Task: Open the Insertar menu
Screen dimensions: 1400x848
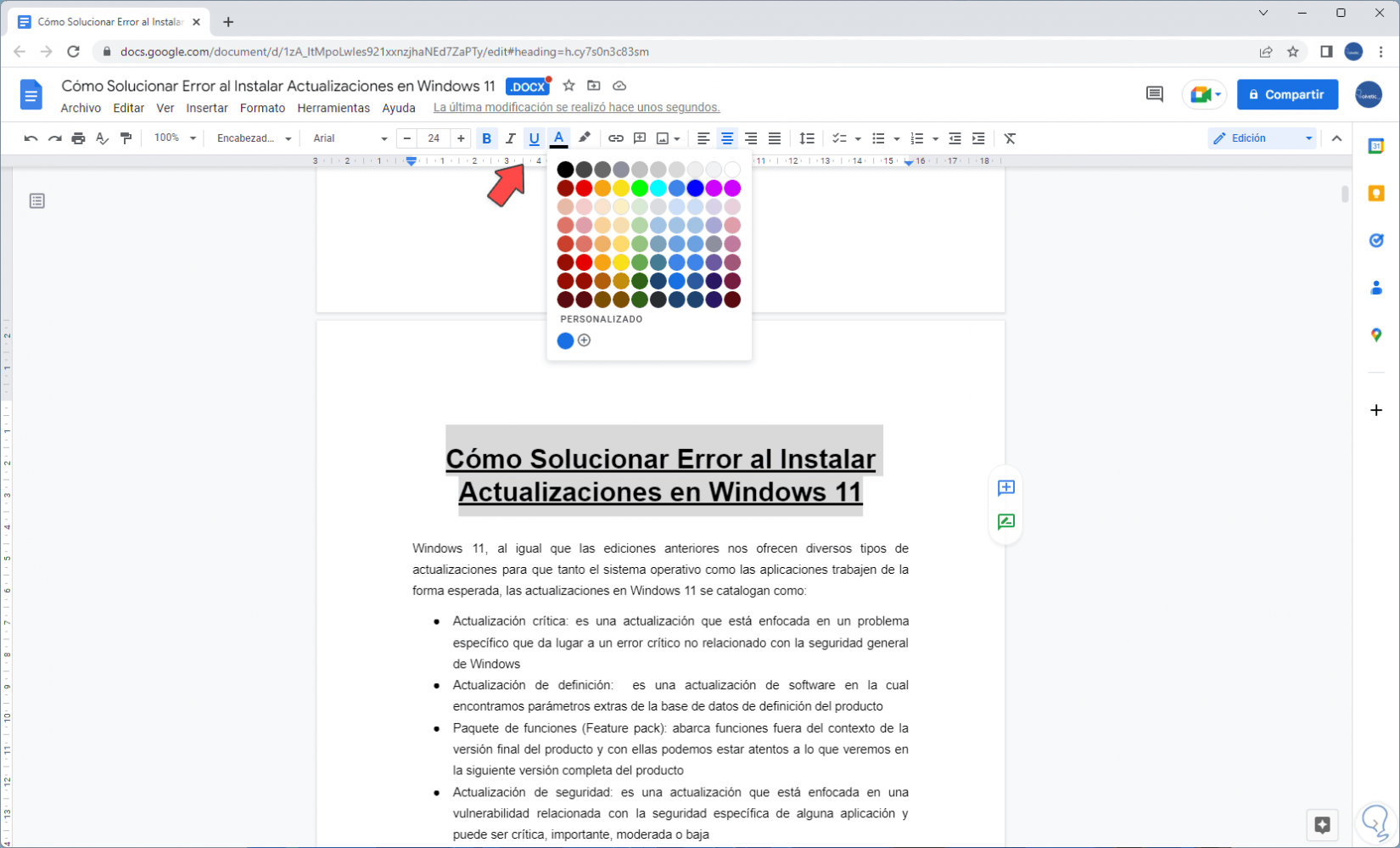Action: tap(207, 108)
